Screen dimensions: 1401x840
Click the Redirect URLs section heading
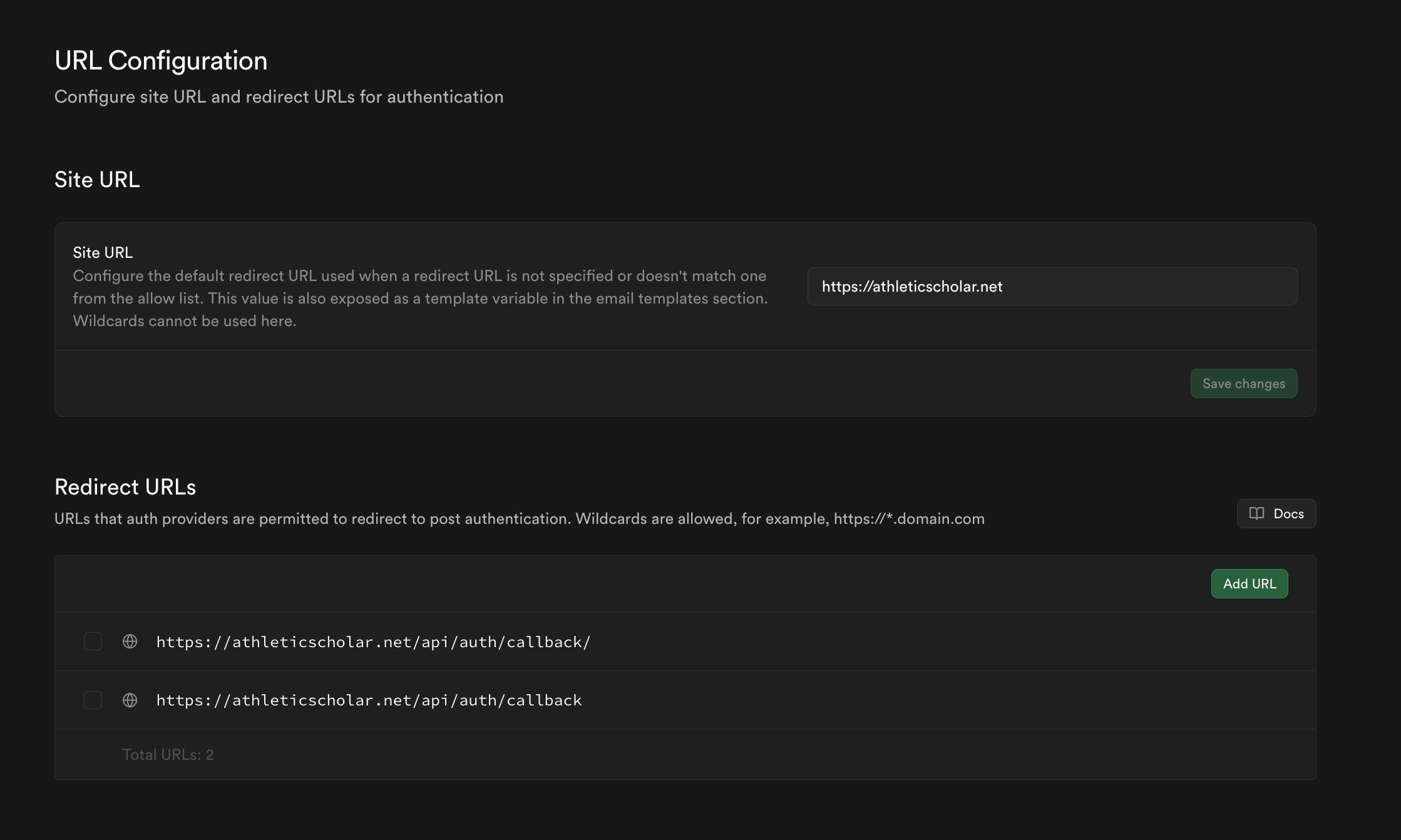(125, 487)
